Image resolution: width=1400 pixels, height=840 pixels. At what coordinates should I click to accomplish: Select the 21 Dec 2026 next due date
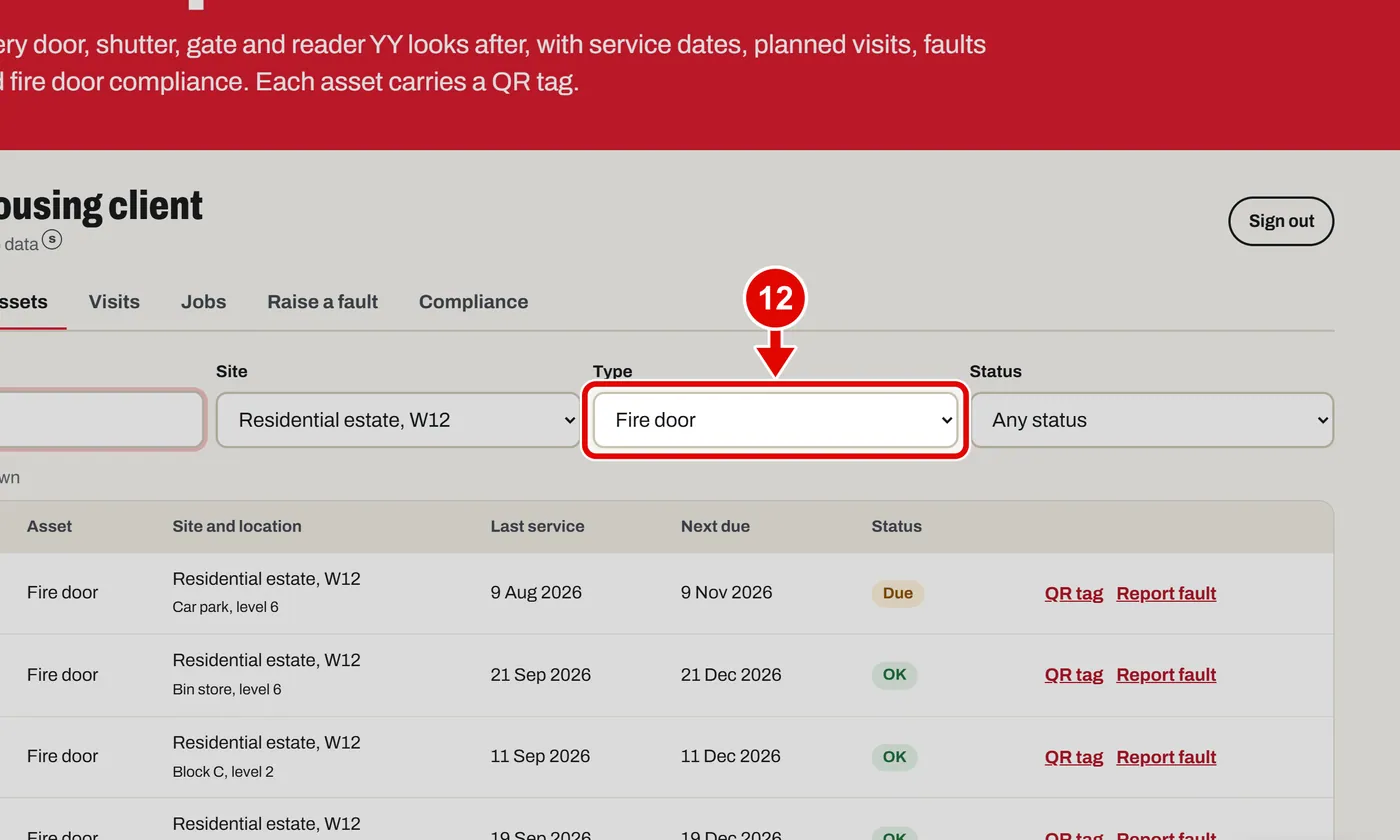(x=731, y=674)
